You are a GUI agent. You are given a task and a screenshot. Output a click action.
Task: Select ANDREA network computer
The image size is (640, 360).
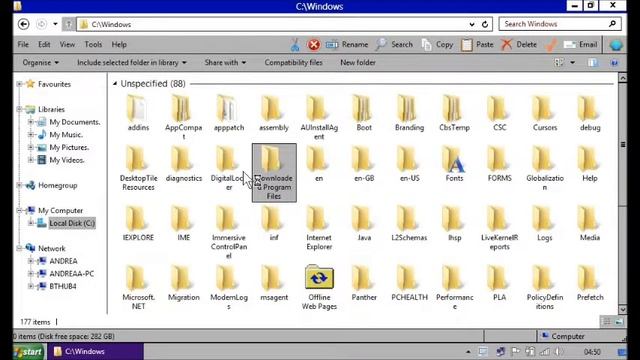(x=63, y=261)
